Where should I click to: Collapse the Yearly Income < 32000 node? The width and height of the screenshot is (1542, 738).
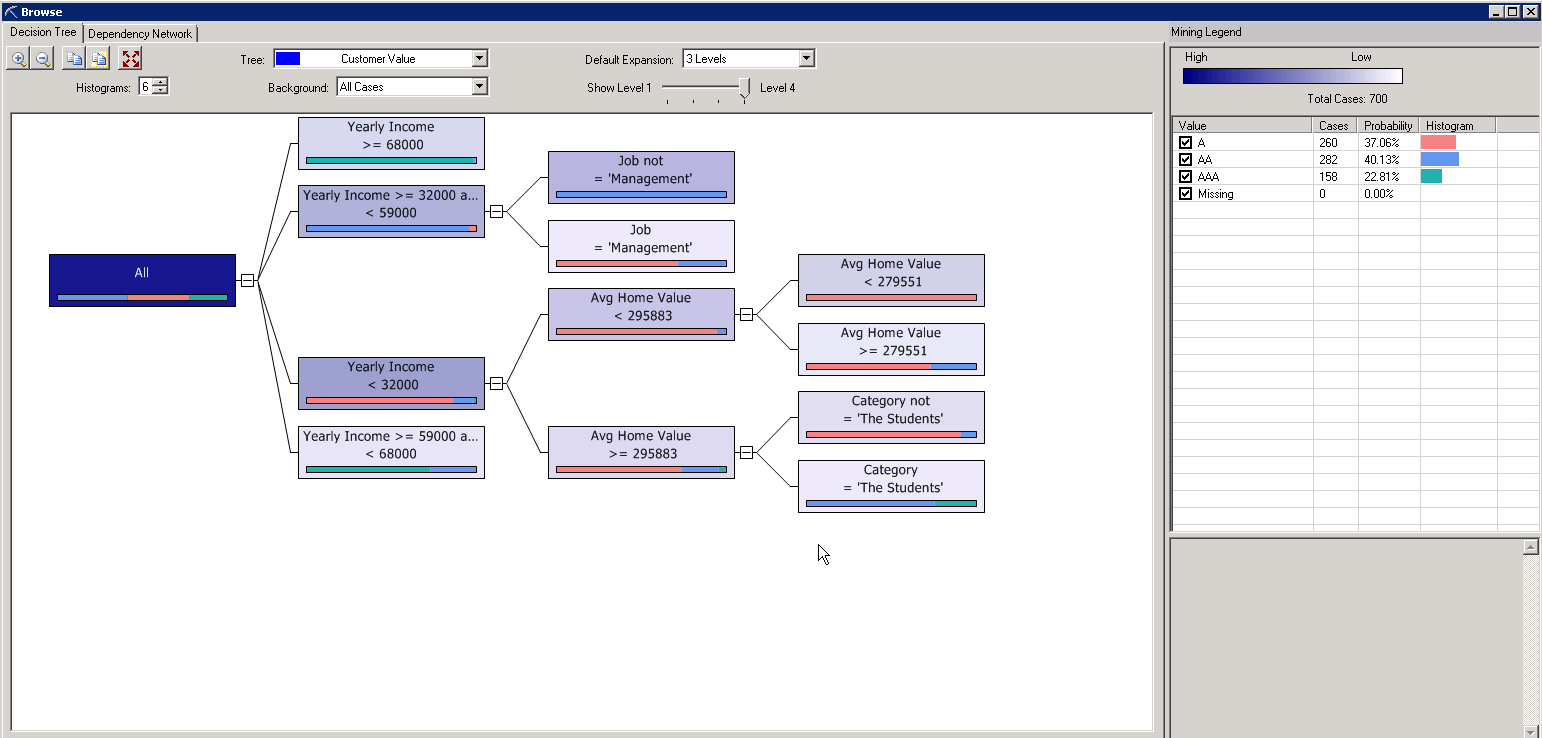coord(496,383)
